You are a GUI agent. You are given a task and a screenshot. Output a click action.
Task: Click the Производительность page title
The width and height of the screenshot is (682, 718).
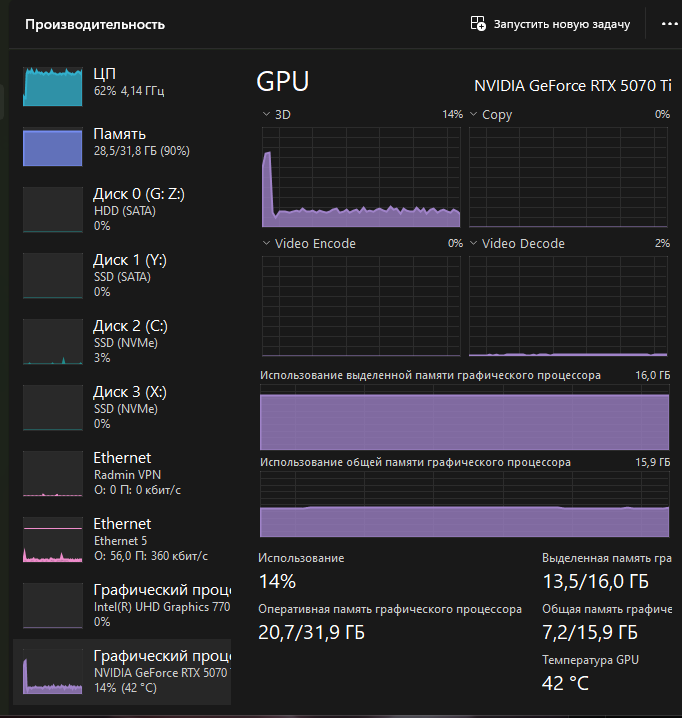pos(95,24)
